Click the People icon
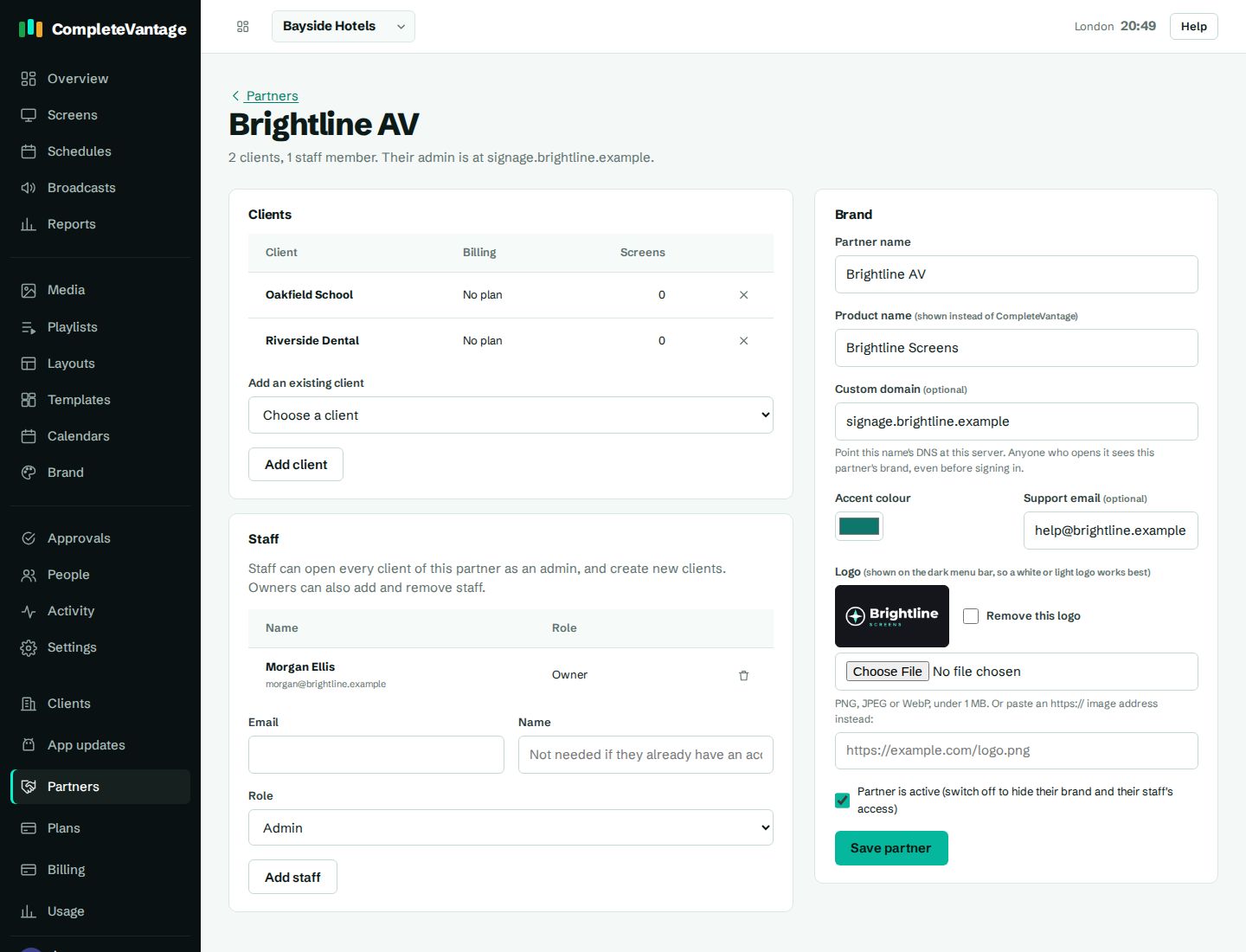 tap(29, 575)
